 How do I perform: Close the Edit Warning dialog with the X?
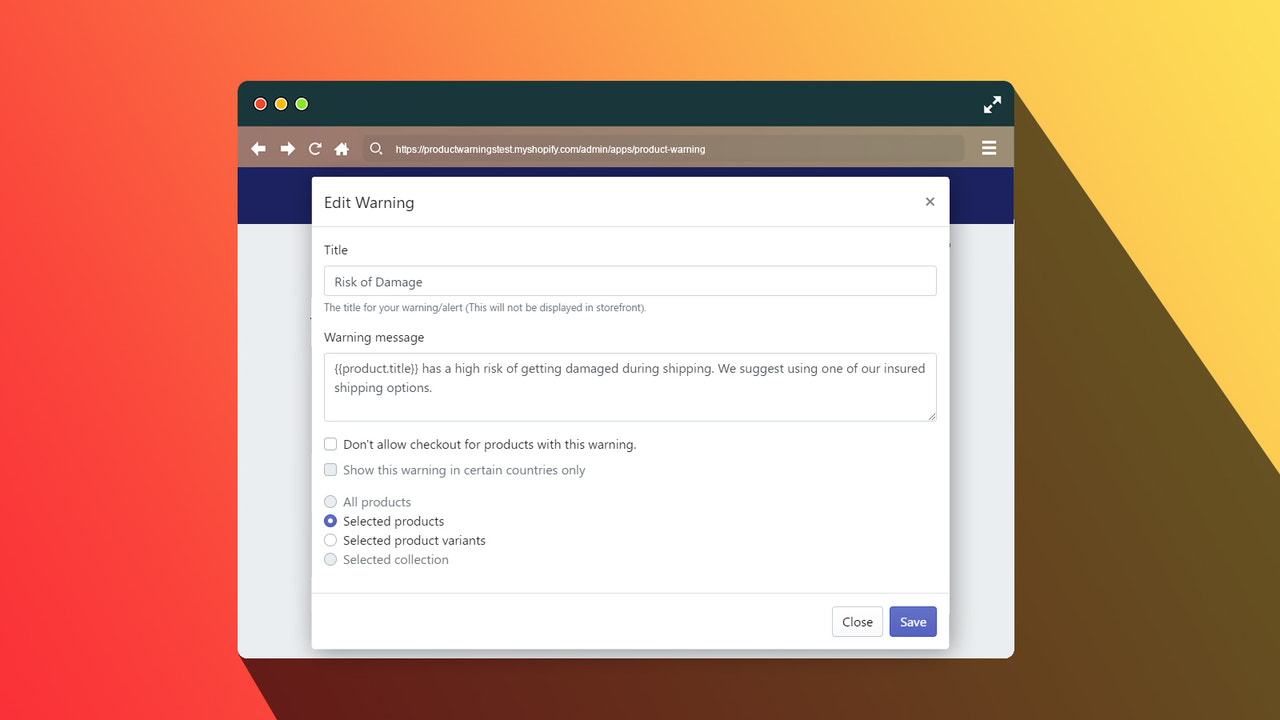pyautogui.click(x=930, y=201)
